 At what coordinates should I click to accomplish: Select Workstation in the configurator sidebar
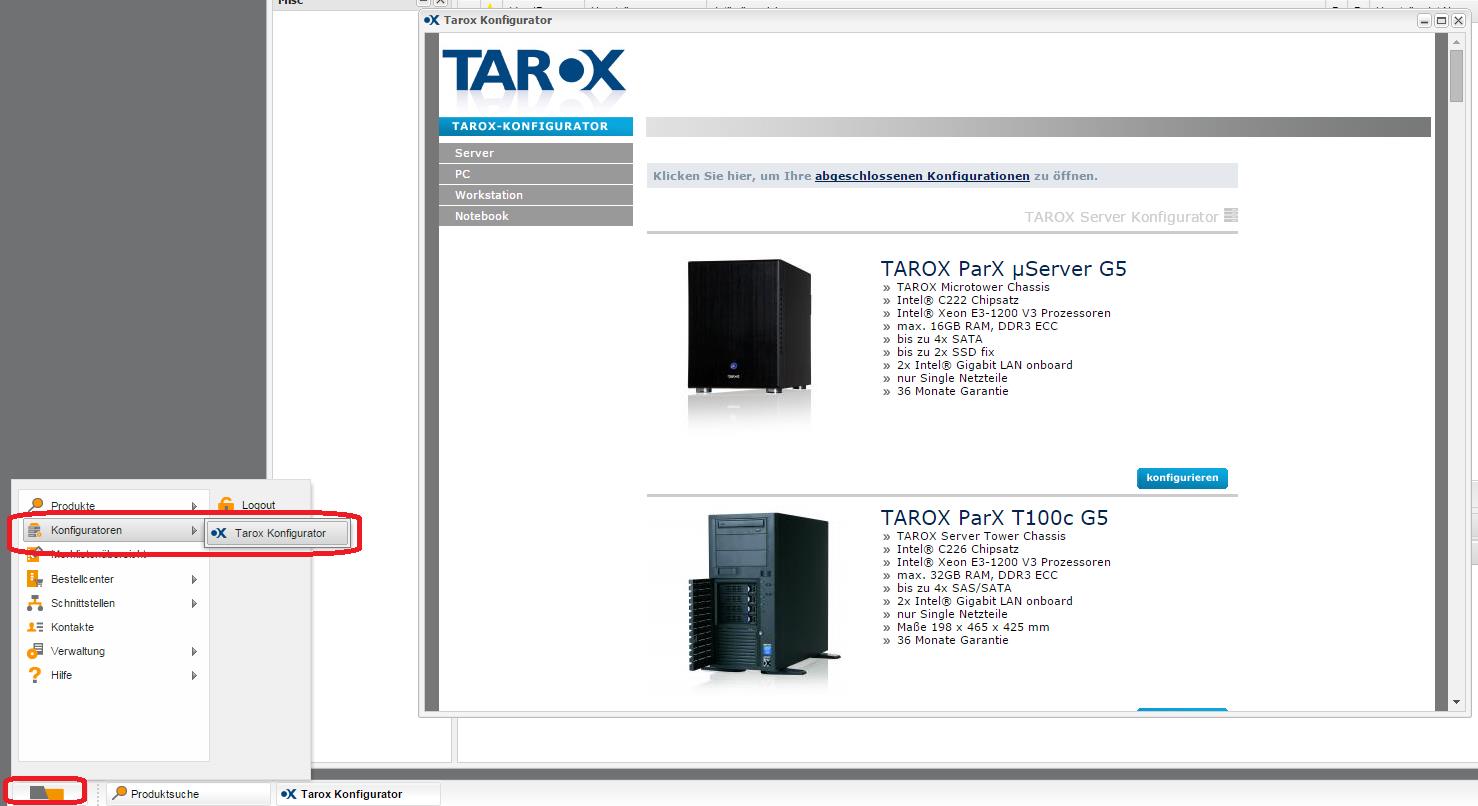(x=536, y=195)
